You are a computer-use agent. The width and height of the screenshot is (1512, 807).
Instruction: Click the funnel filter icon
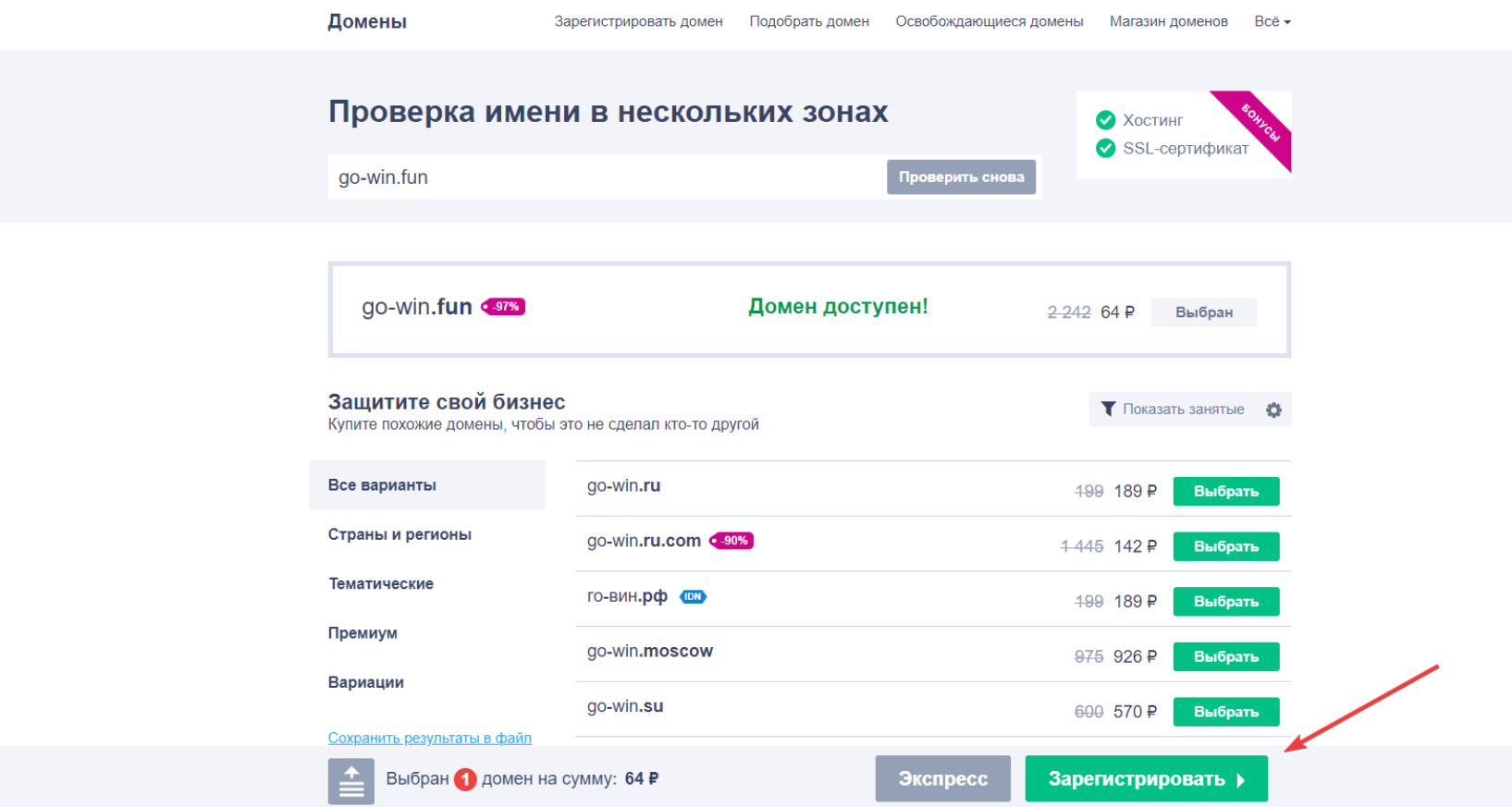point(1108,409)
